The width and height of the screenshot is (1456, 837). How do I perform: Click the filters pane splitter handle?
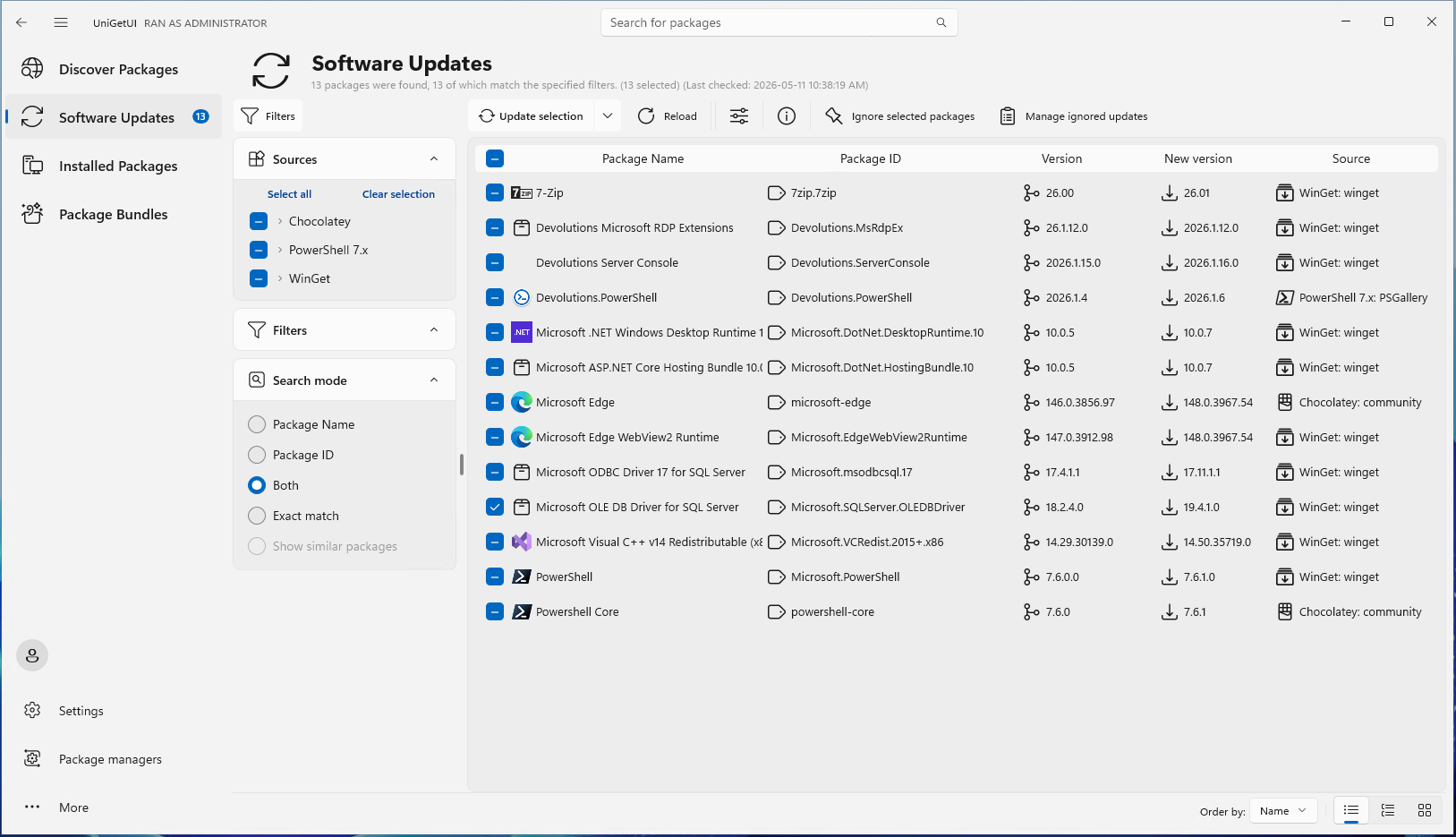coord(462,465)
